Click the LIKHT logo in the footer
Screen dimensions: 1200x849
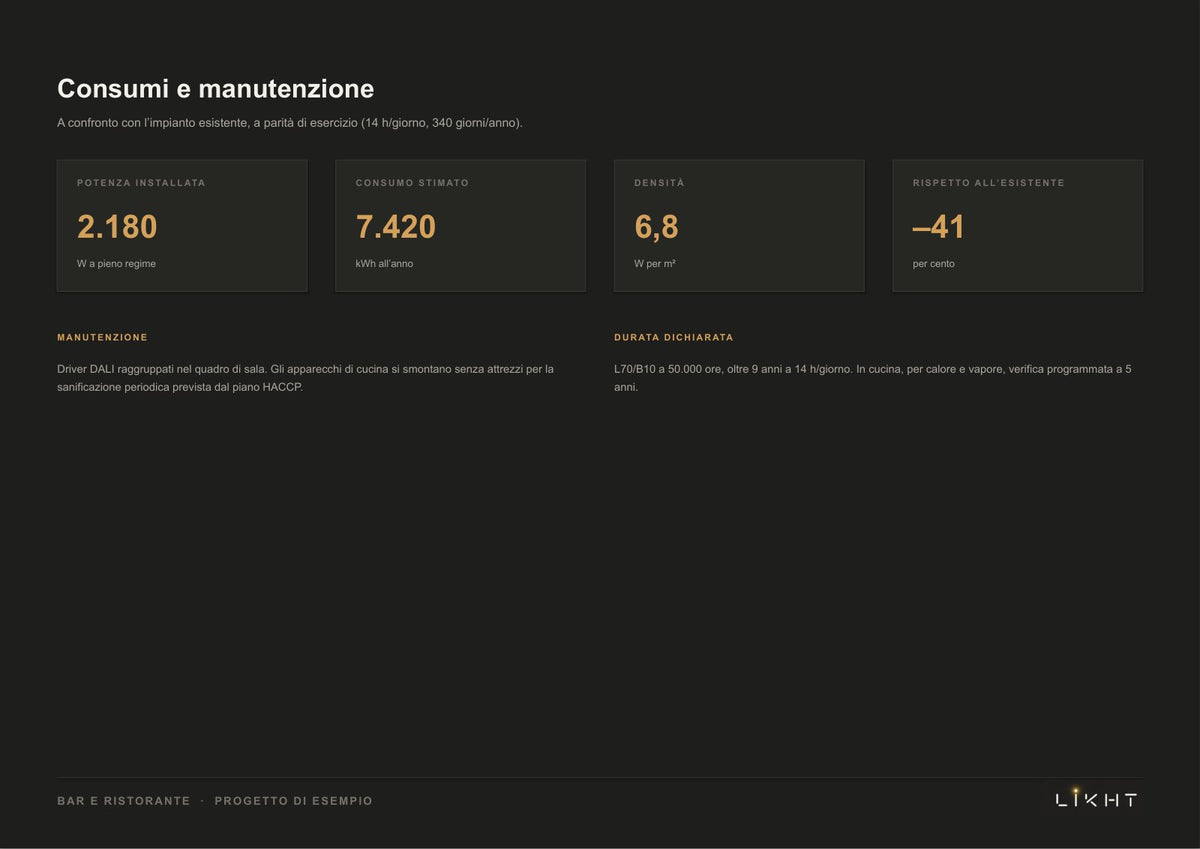[x=1097, y=798]
